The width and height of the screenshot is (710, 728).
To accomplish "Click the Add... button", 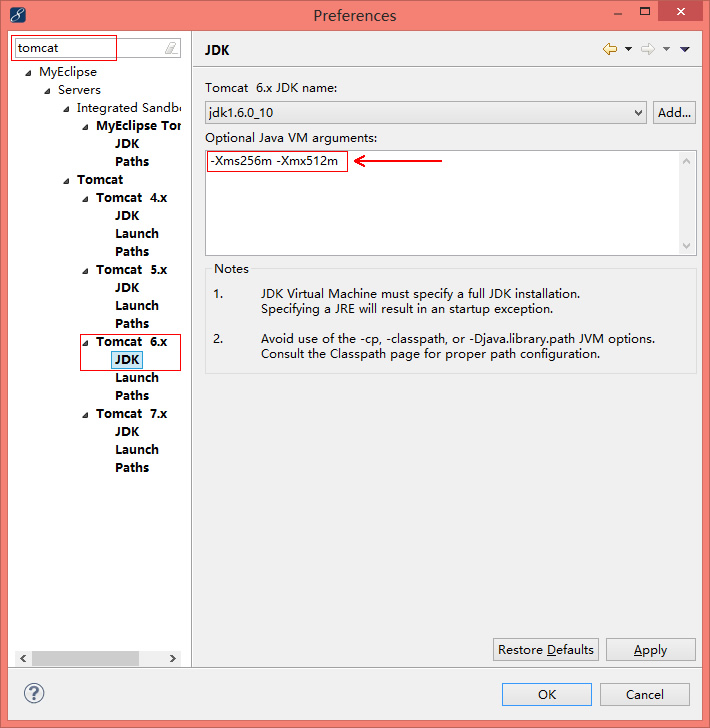I will pos(674,112).
